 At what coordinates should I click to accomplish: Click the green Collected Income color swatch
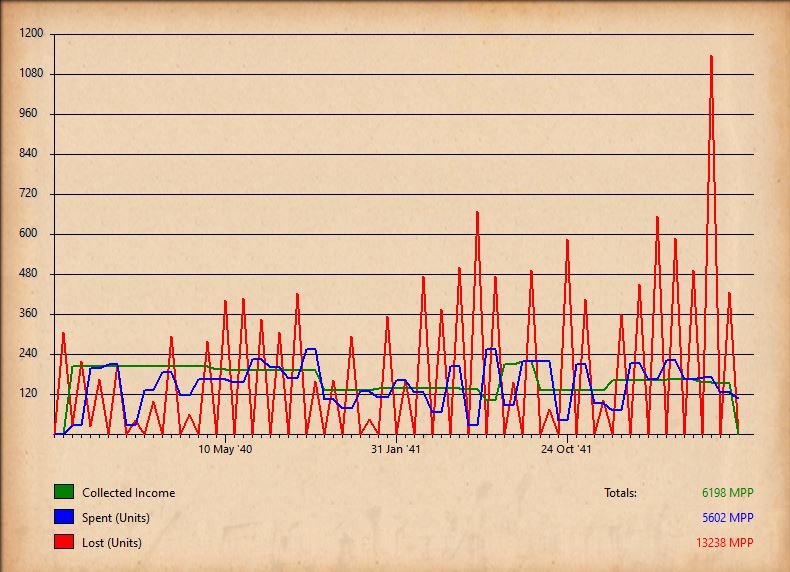coord(64,492)
